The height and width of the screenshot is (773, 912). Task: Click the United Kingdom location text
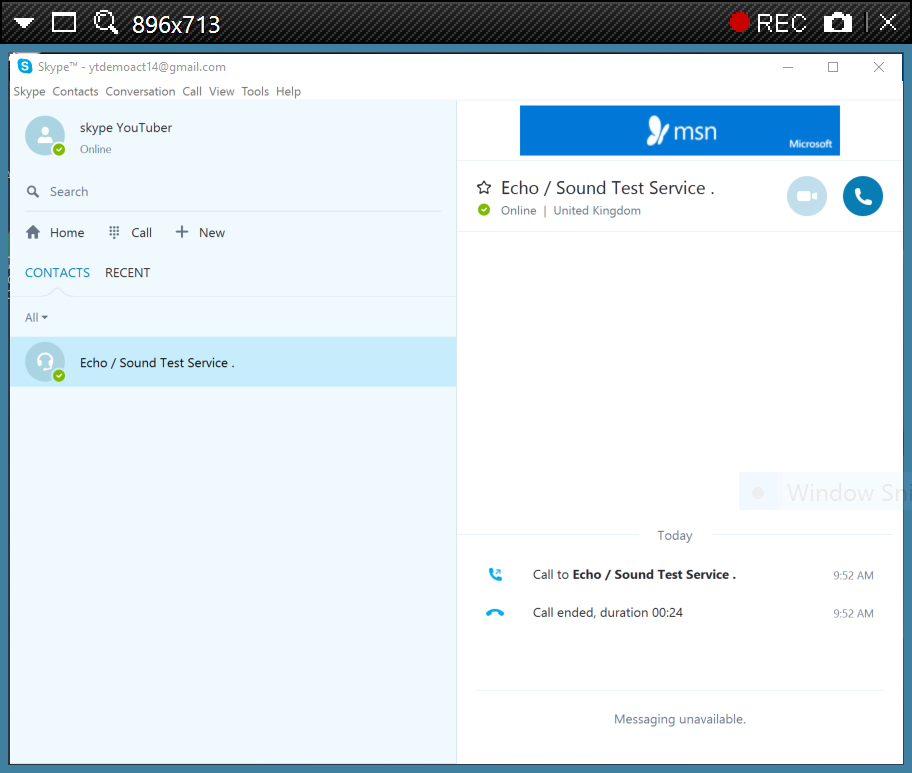click(x=597, y=211)
